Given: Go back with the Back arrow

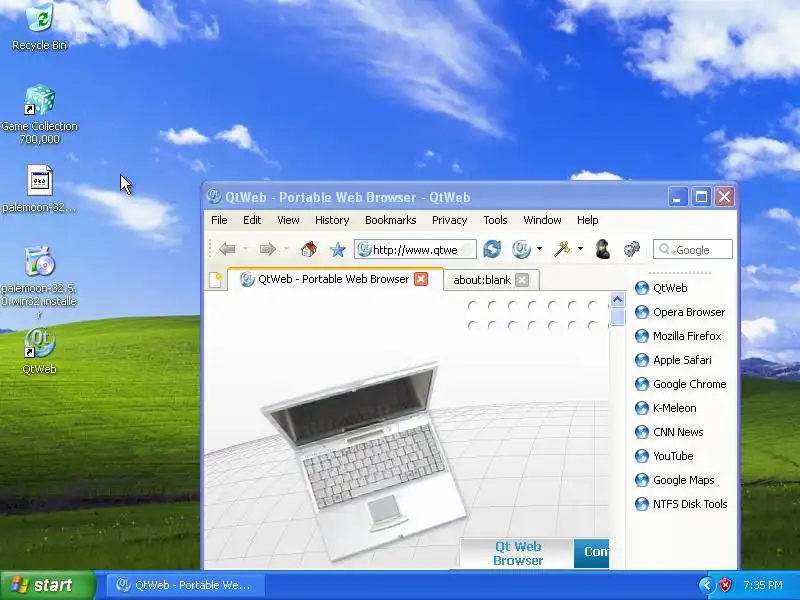Looking at the screenshot, I should (227, 249).
